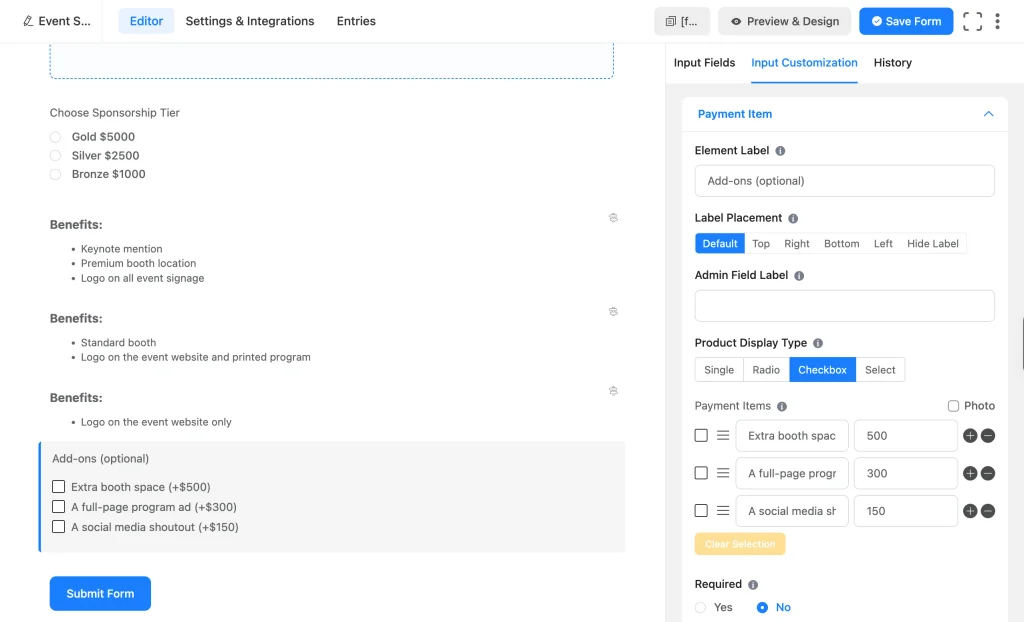Switch to the Input Fields tab
This screenshot has width=1024, height=622.
tap(704, 63)
